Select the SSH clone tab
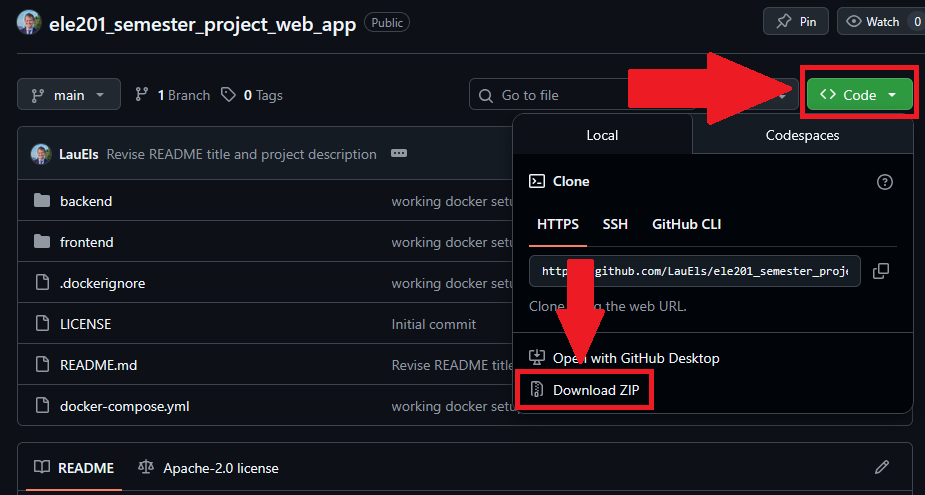This screenshot has width=925, height=495. tap(615, 224)
